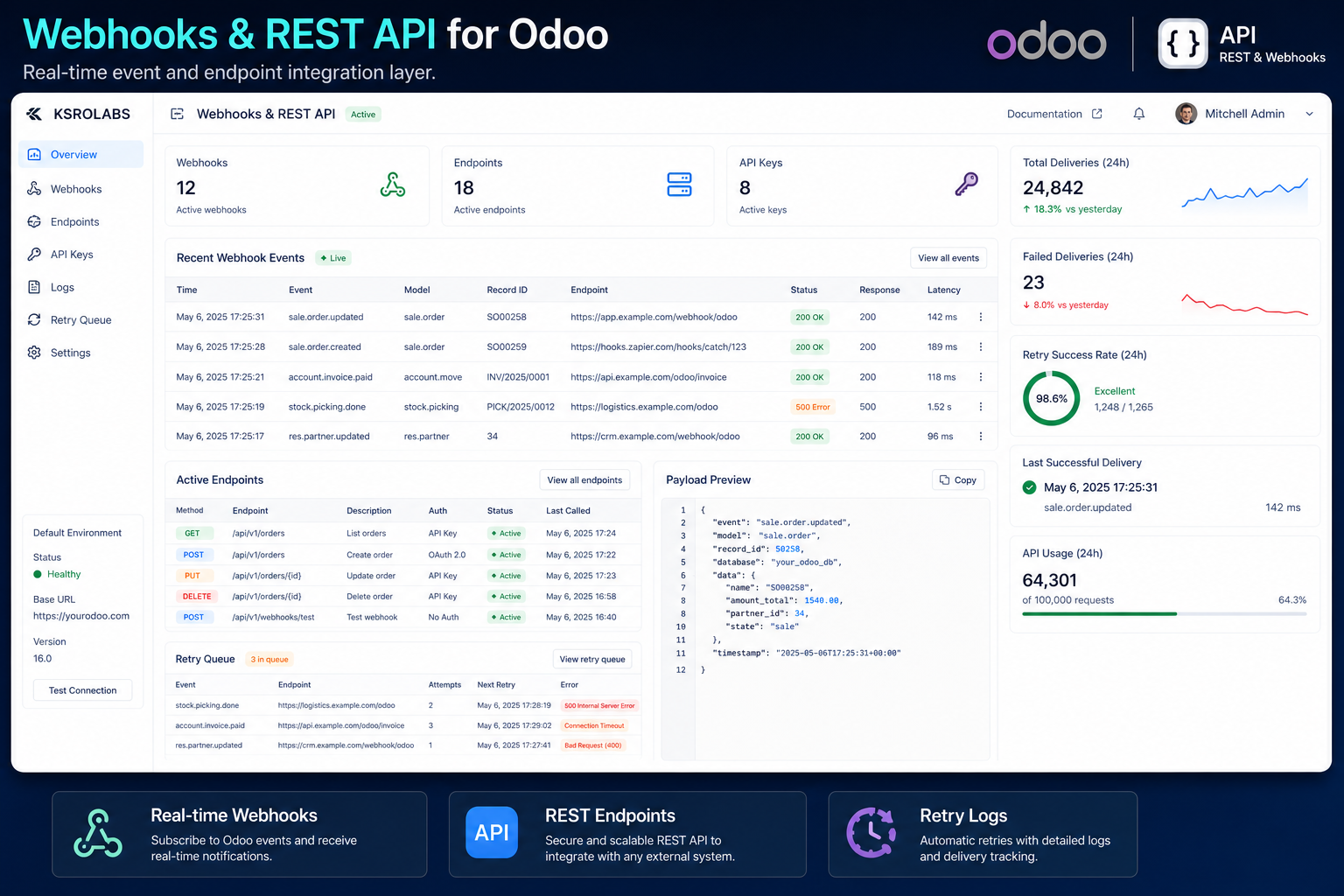Click the Live indicator badge
This screenshot has width=1344, height=896.
tap(333, 258)
